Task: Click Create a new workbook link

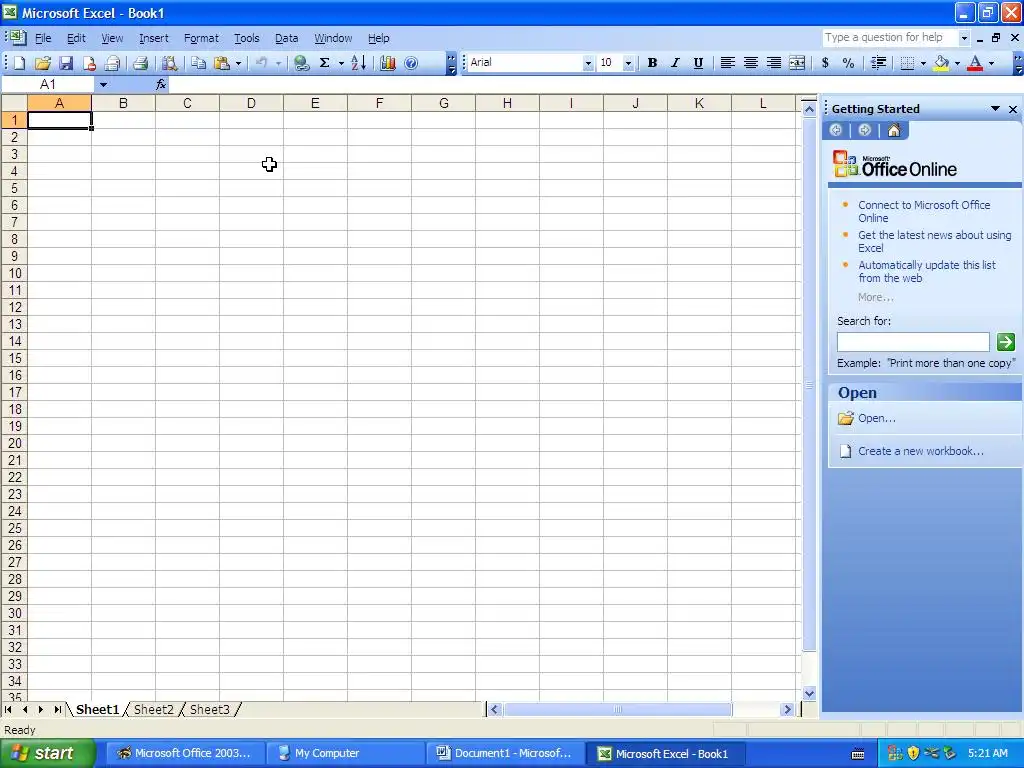Action: click(921, 451)
